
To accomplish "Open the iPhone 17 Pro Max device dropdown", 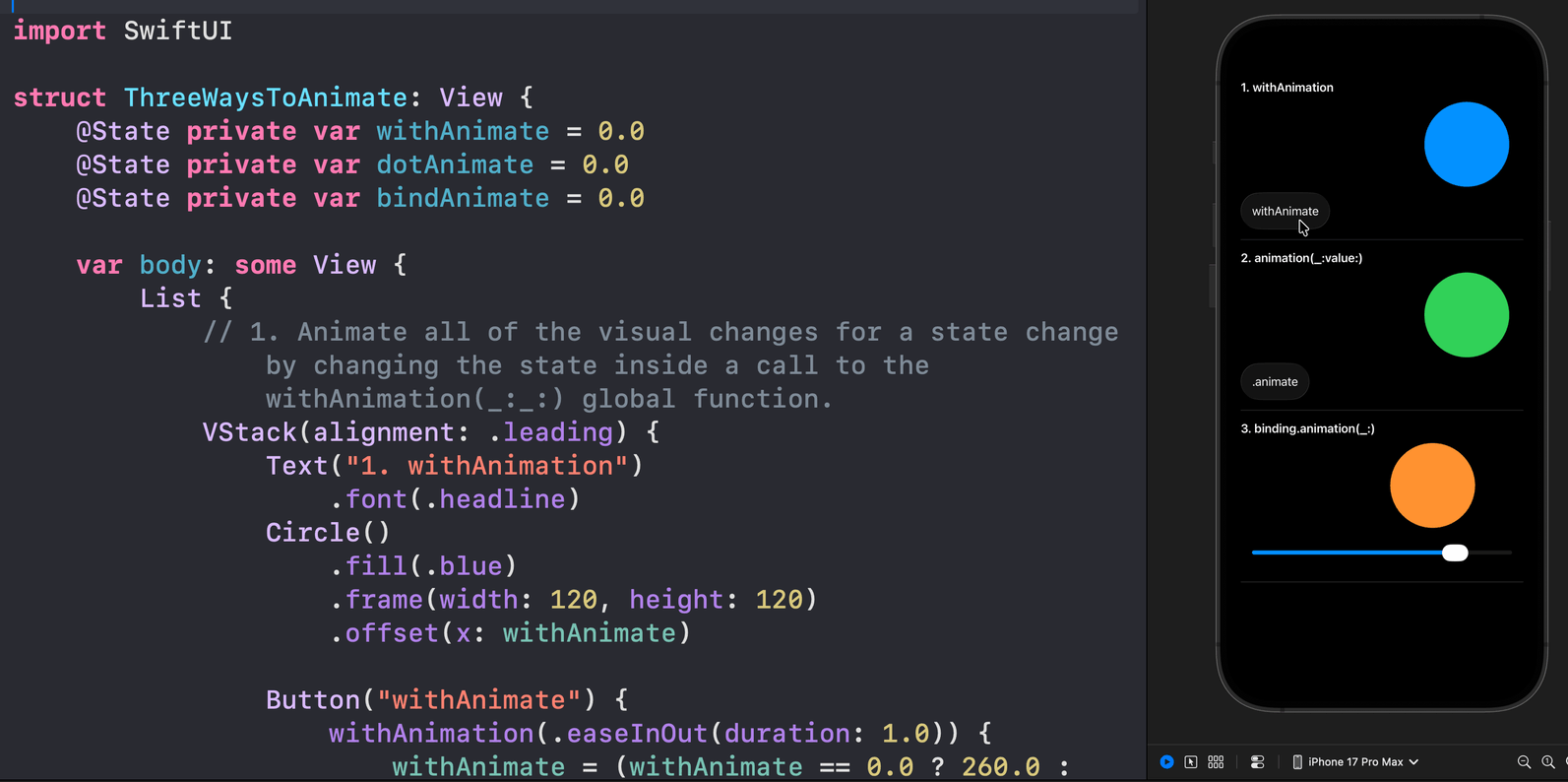I will click(1355, 761).
